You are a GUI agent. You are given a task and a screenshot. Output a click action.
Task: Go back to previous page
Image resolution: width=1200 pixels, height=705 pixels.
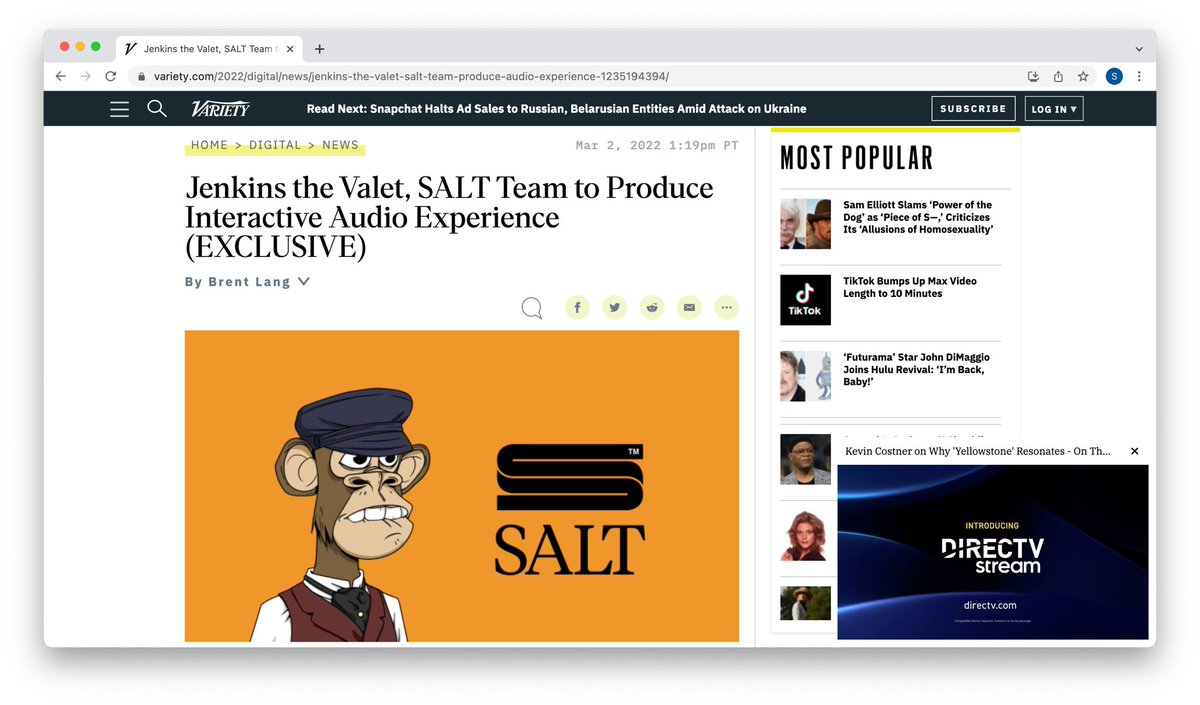pos(61,76)
